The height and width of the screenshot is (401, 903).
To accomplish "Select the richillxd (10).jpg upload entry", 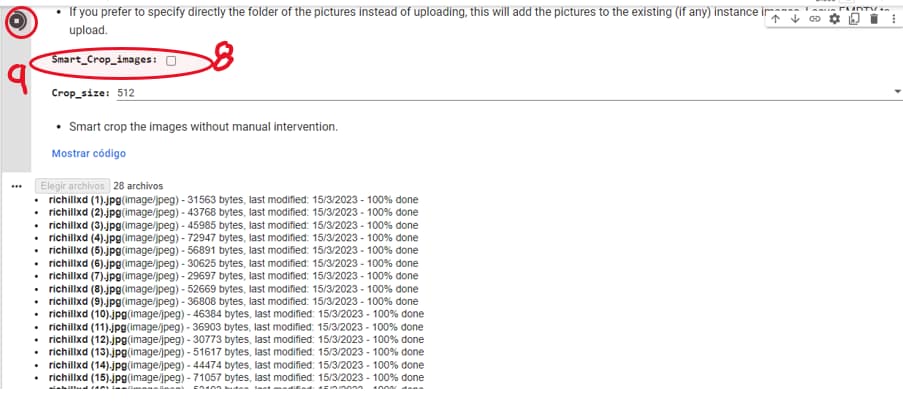I will tap(87, 314).
